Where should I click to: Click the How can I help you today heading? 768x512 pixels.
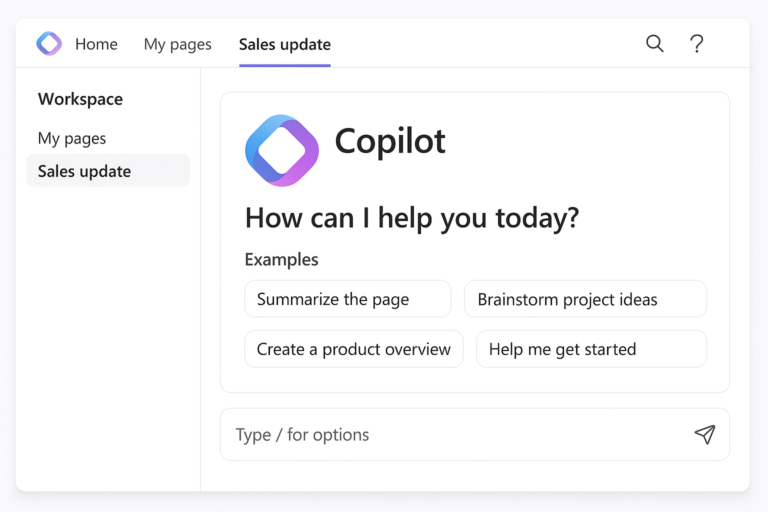tap(411, 217)
